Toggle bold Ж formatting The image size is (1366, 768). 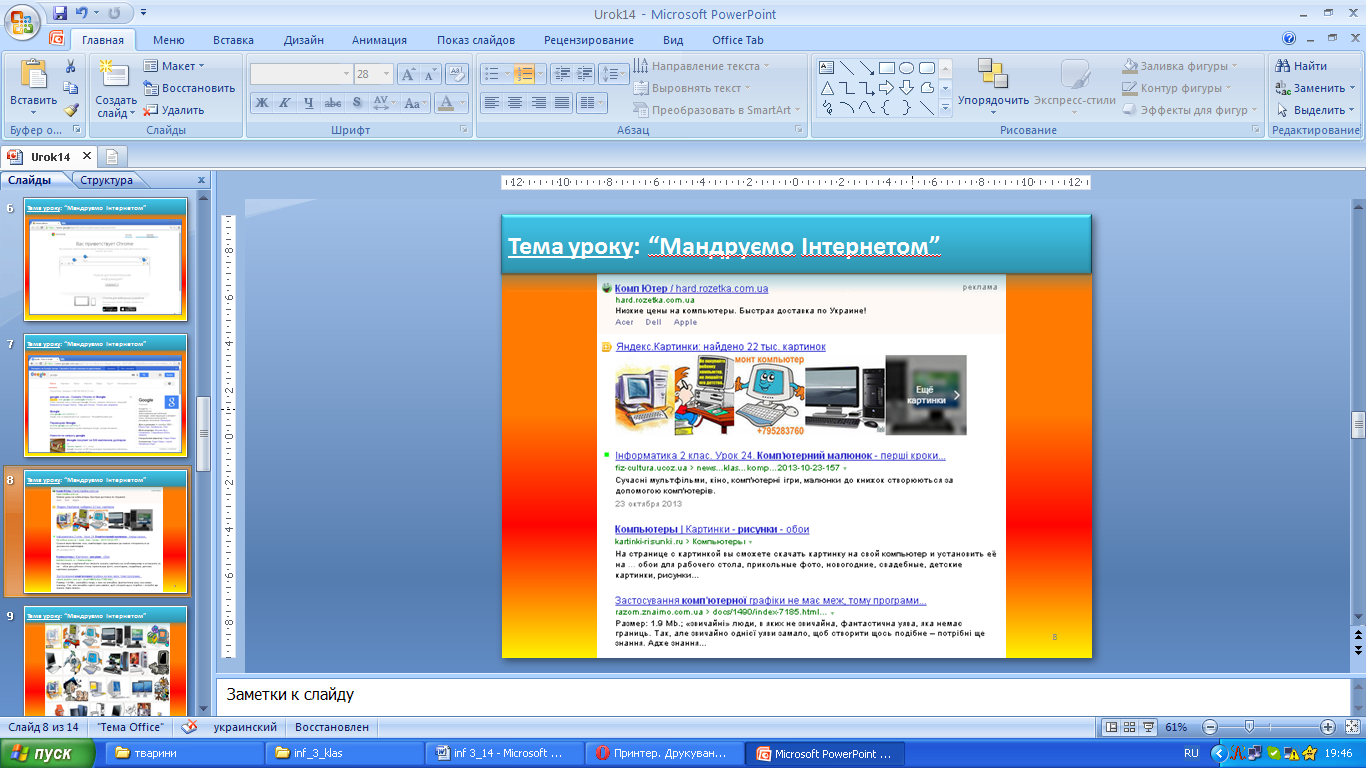pyautogui.click(x=261, y=102)
